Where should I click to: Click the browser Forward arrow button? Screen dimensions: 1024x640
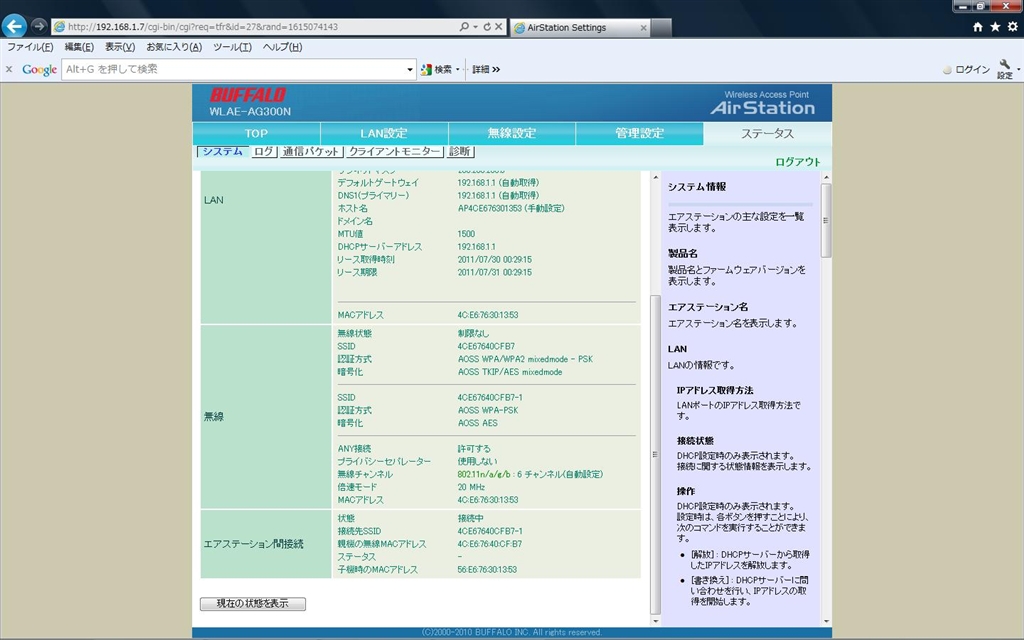(39, 26)
